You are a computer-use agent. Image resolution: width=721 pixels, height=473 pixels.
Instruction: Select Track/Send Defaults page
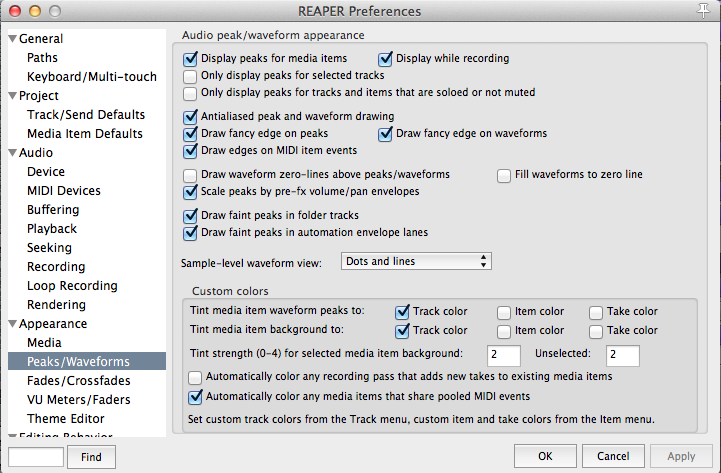click(x=86, y=115)
